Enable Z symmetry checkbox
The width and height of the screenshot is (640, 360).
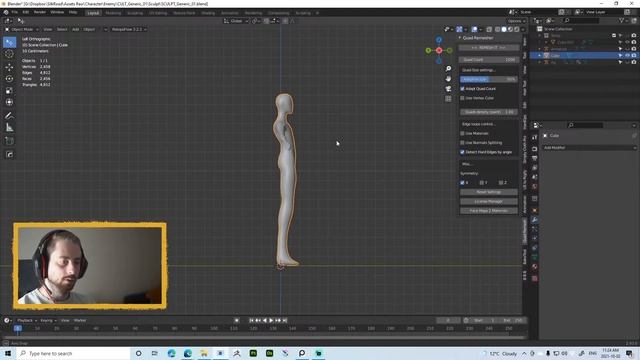501,182
